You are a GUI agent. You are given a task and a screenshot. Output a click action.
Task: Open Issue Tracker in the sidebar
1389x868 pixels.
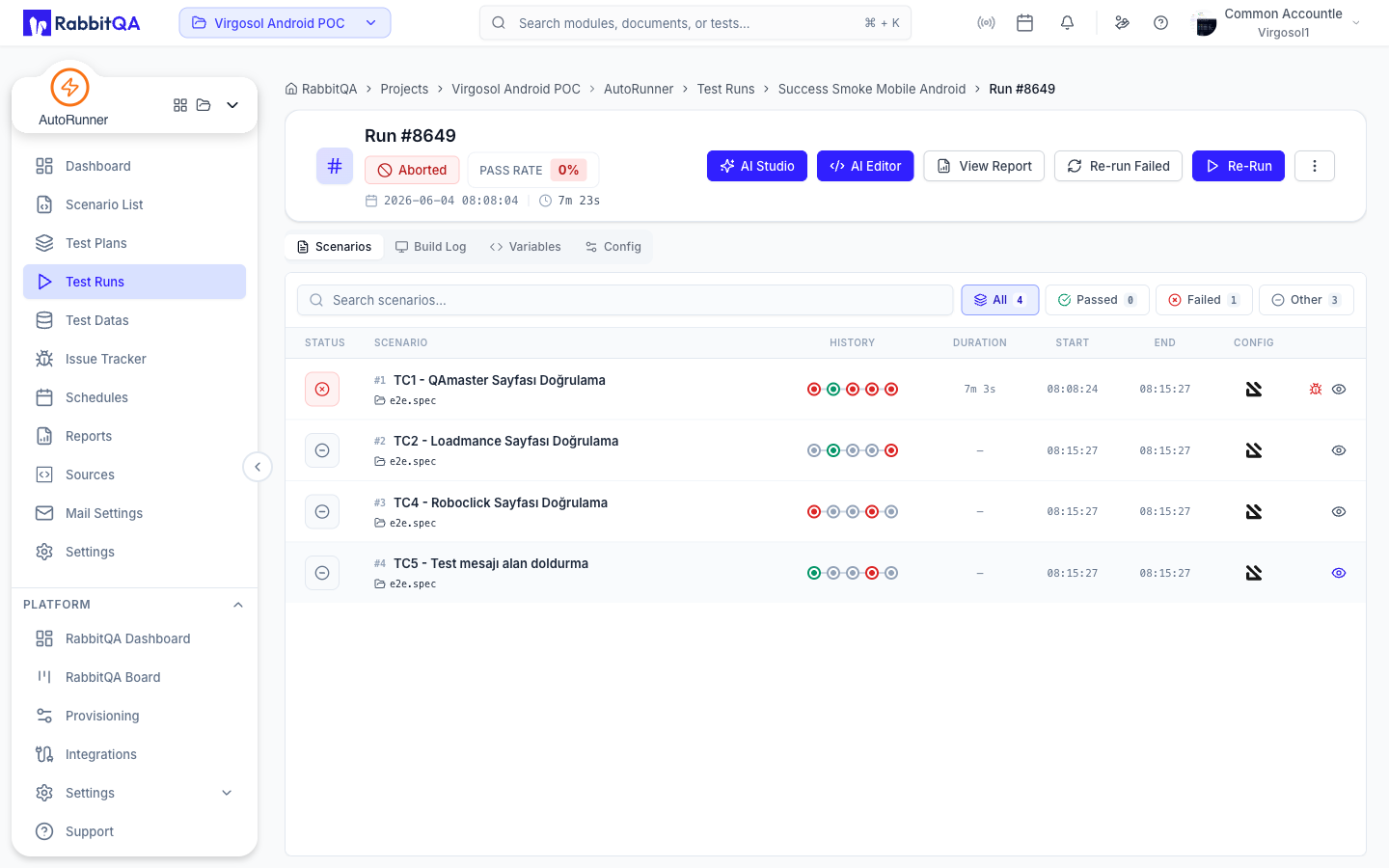click(x=135, y=359)
